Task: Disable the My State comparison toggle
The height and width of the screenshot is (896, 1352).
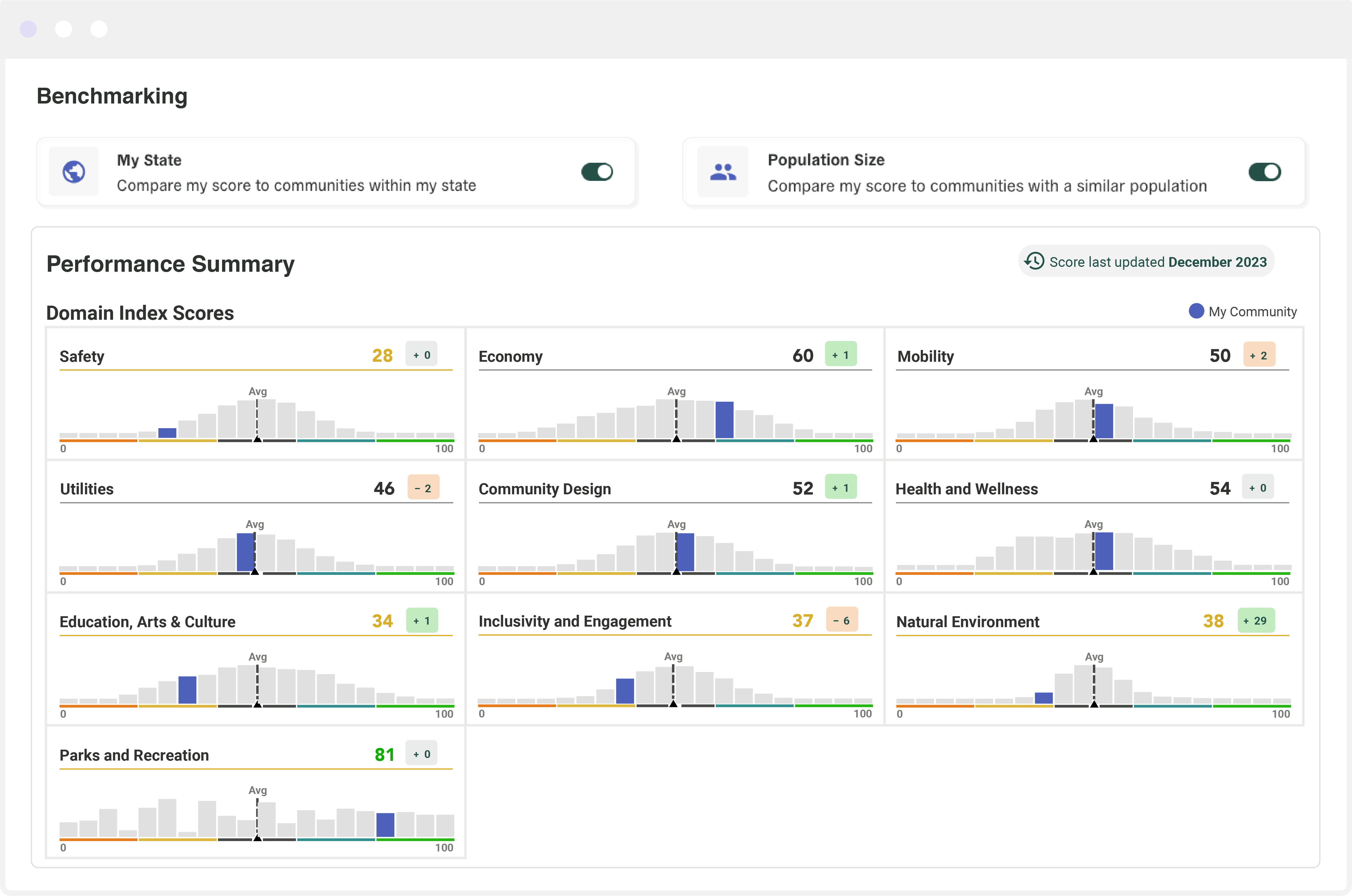Action: pos(597,171)
